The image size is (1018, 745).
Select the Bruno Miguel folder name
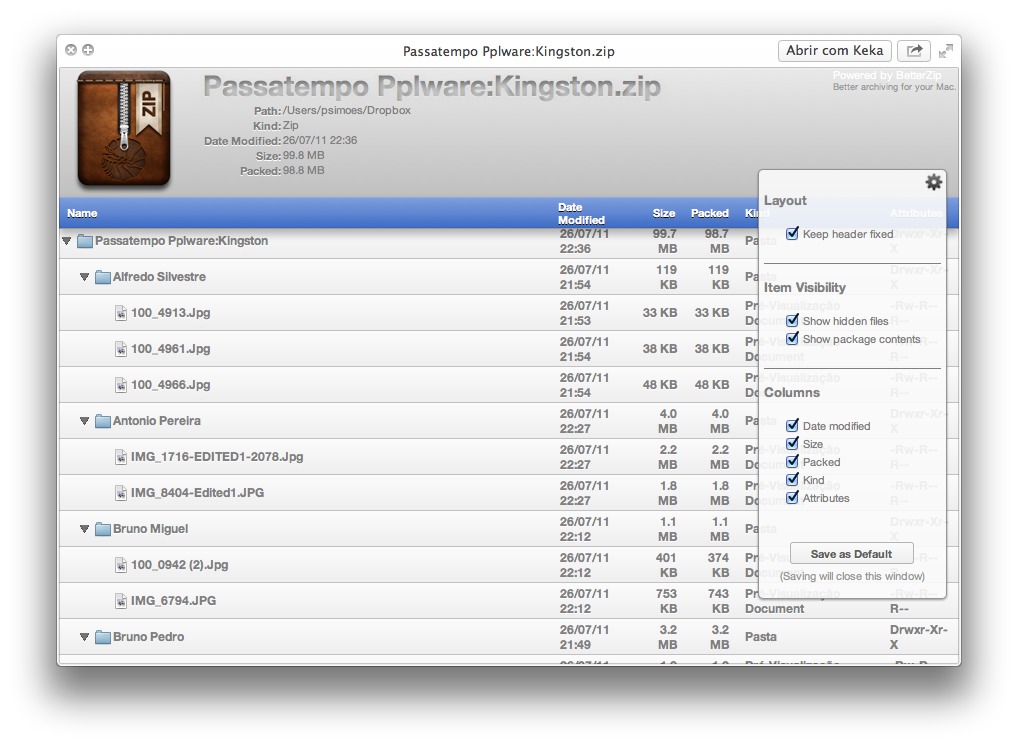151,529
